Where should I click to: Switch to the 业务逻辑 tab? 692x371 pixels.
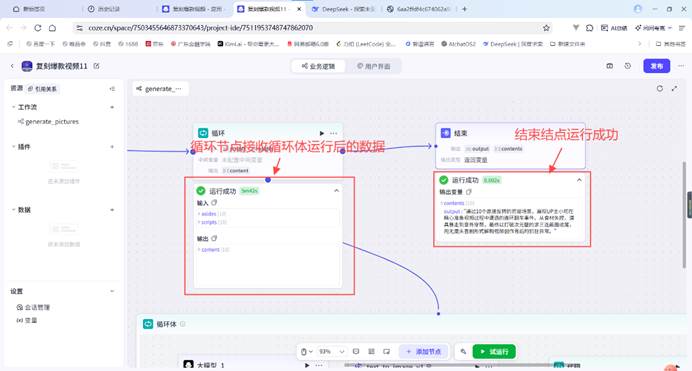click(318, 66)
